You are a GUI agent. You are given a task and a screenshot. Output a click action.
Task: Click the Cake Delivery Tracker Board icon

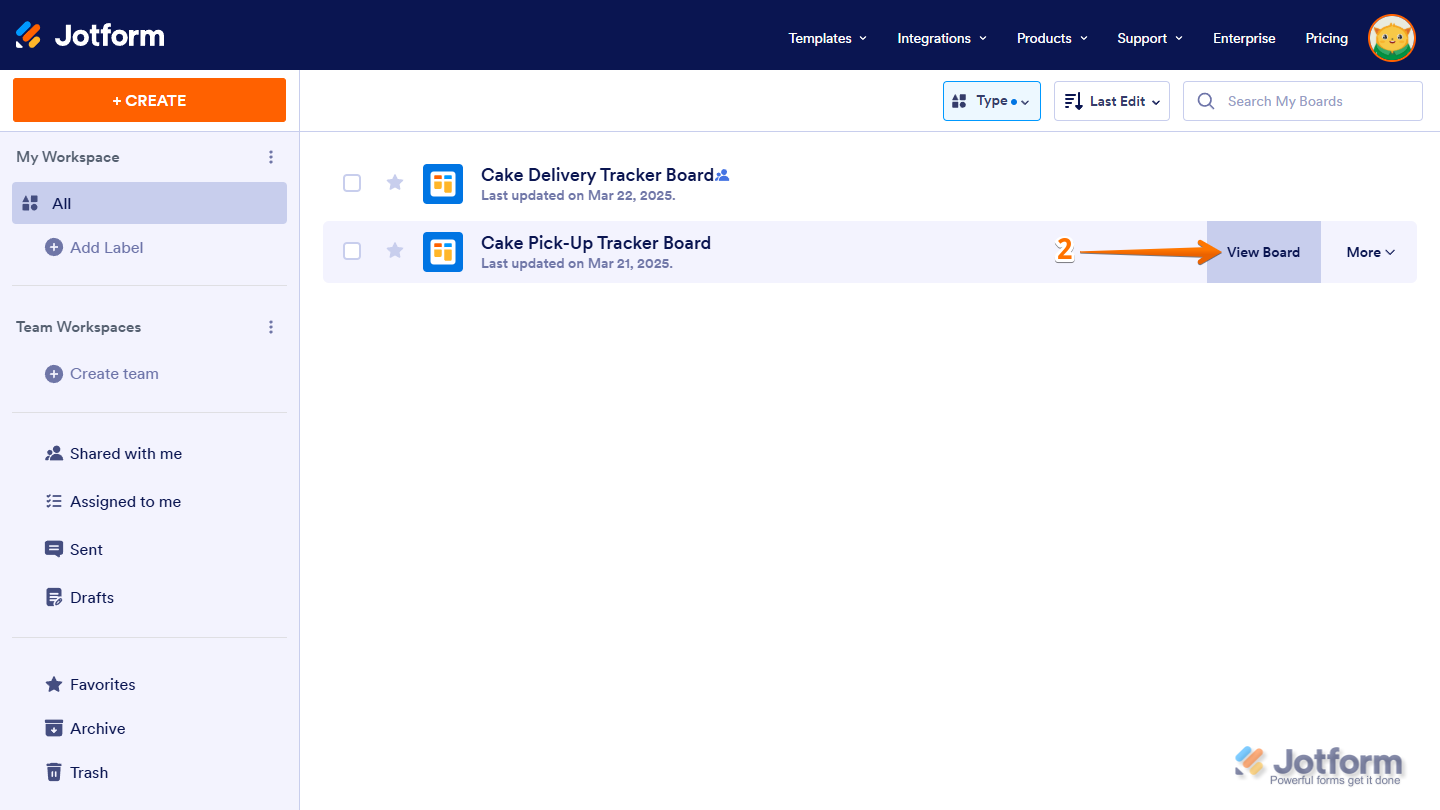click(442, 184)
